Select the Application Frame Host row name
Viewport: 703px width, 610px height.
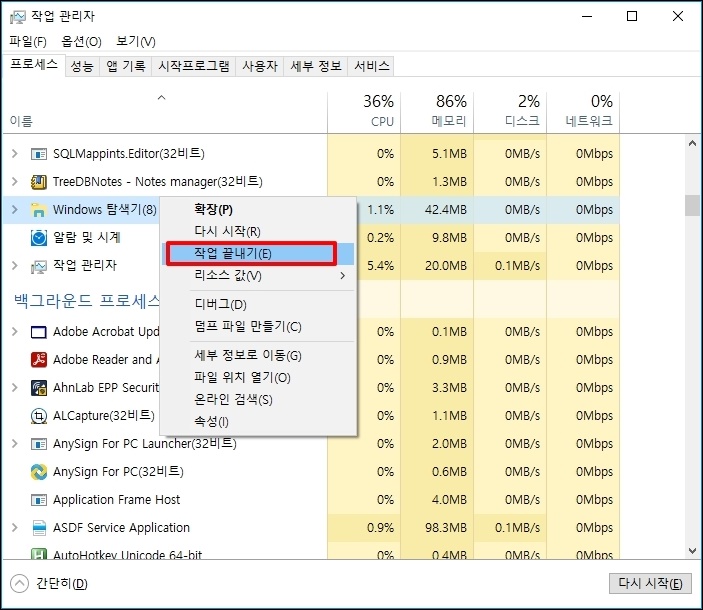click(117, 500)
